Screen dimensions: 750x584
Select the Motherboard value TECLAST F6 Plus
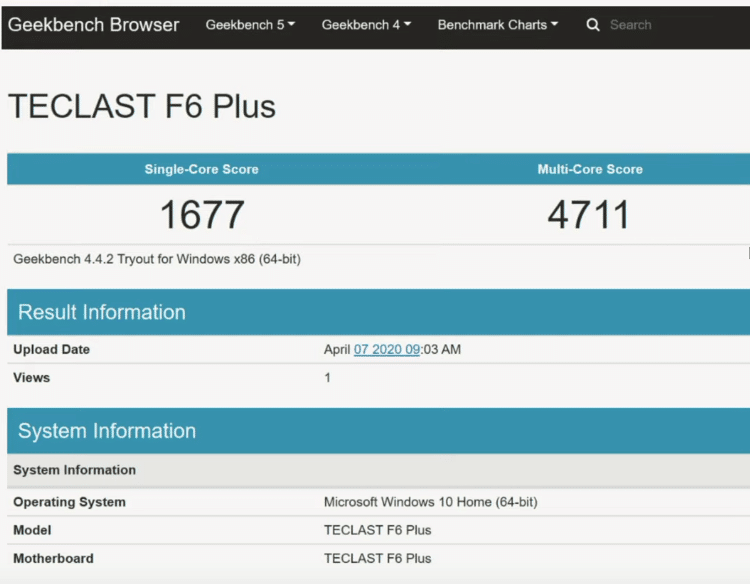377,559
